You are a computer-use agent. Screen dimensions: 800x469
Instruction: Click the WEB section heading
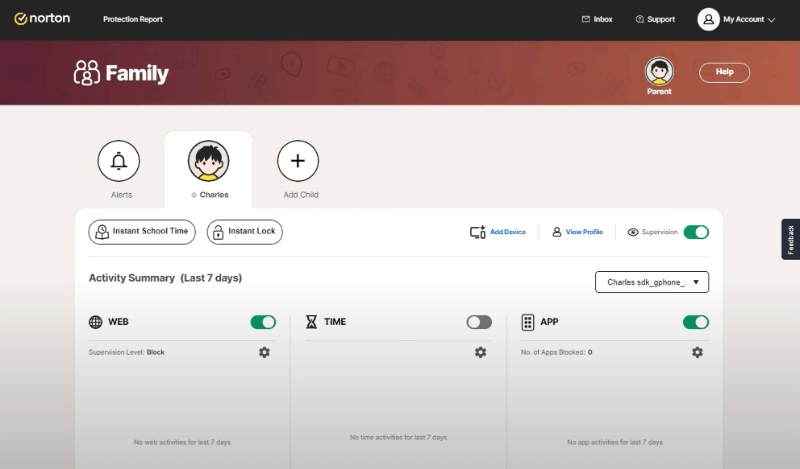118,322
